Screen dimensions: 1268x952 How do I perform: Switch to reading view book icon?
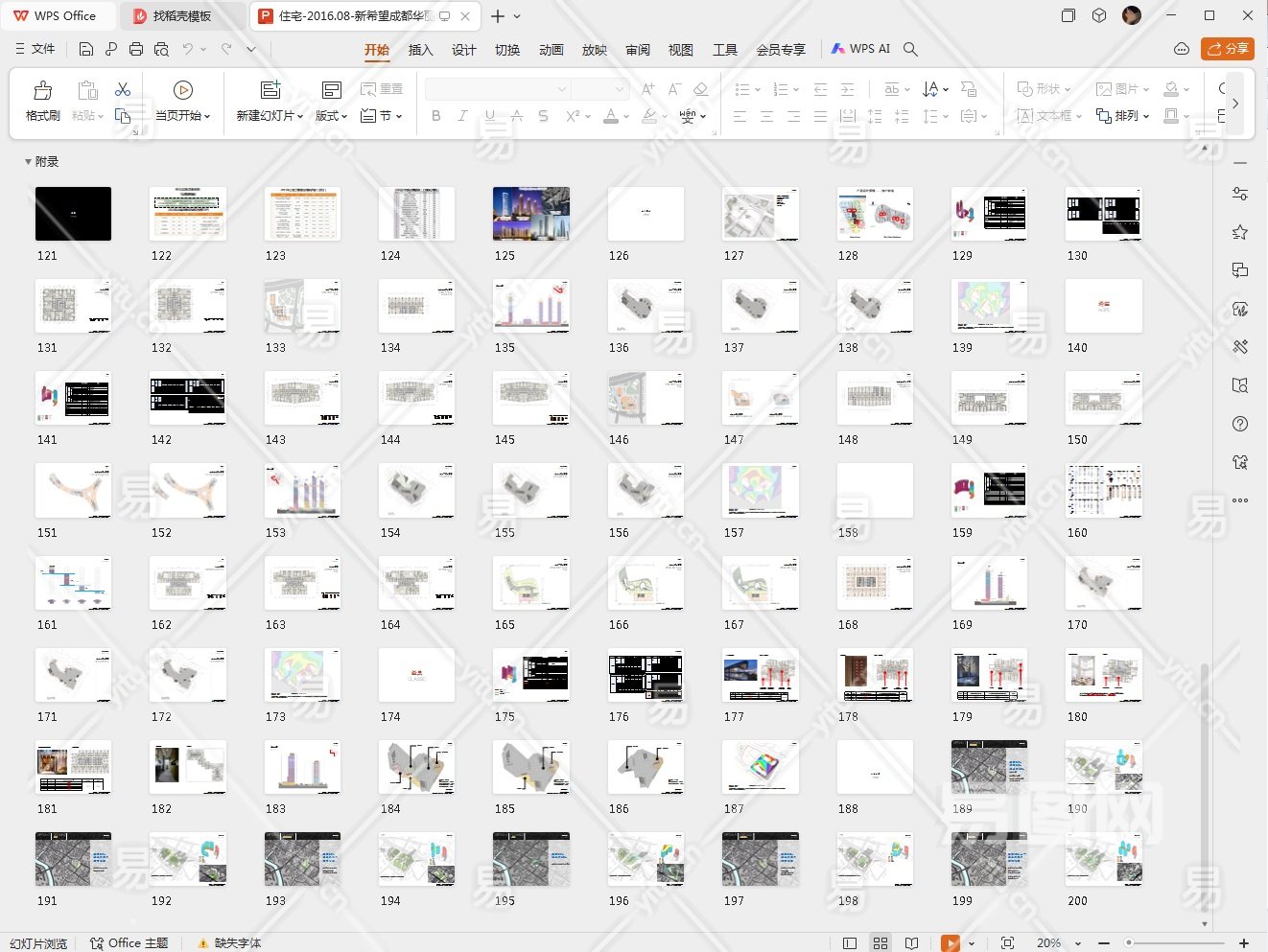tap(911, 943)
